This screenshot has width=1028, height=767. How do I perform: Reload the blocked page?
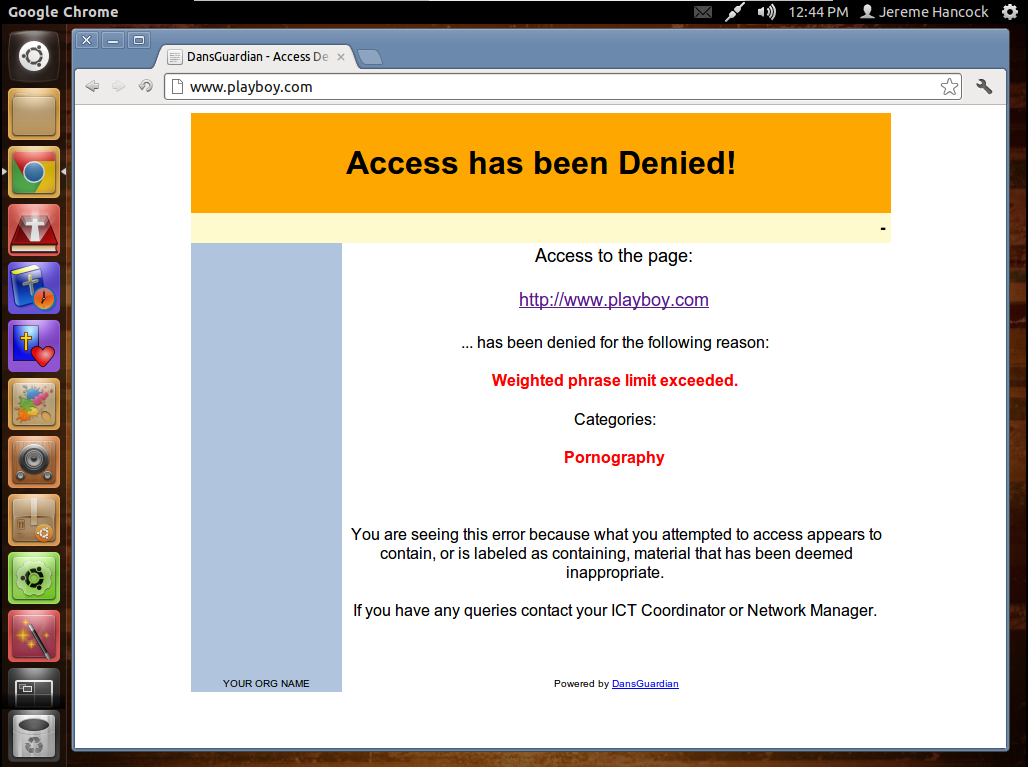(146, 87)
